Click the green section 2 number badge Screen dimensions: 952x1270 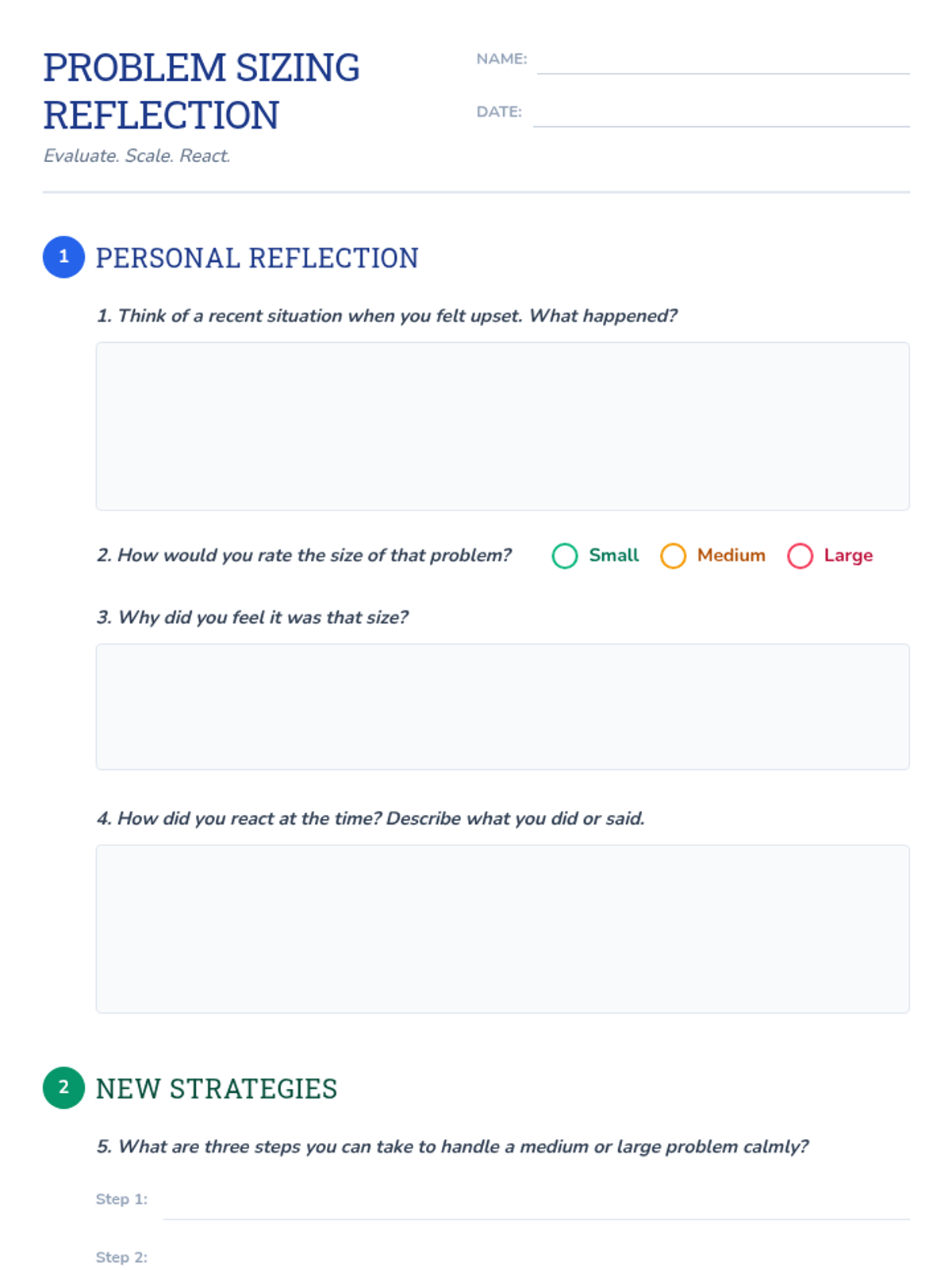[x=63, y=1087]
